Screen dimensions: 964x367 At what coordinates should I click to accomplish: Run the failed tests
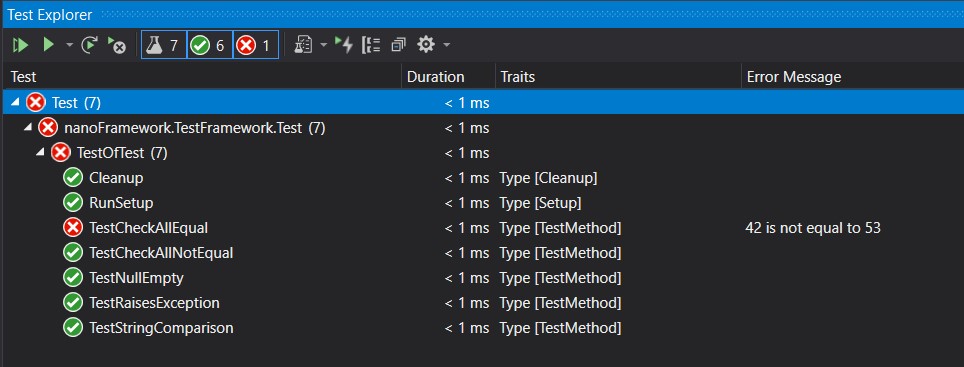point(117,45)
